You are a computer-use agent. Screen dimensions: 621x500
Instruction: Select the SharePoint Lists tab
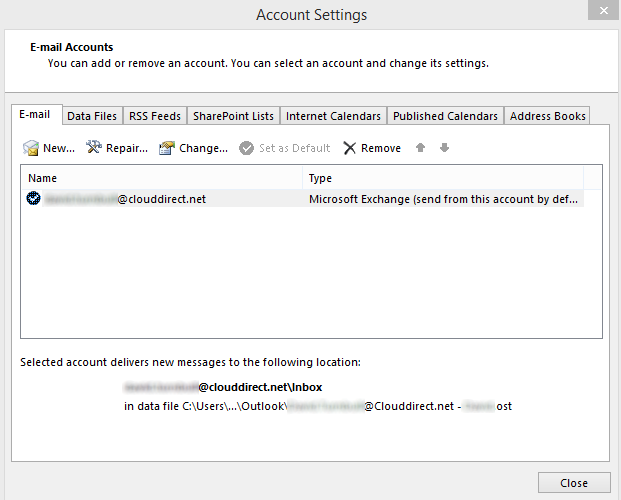click(x=233, y=116)
